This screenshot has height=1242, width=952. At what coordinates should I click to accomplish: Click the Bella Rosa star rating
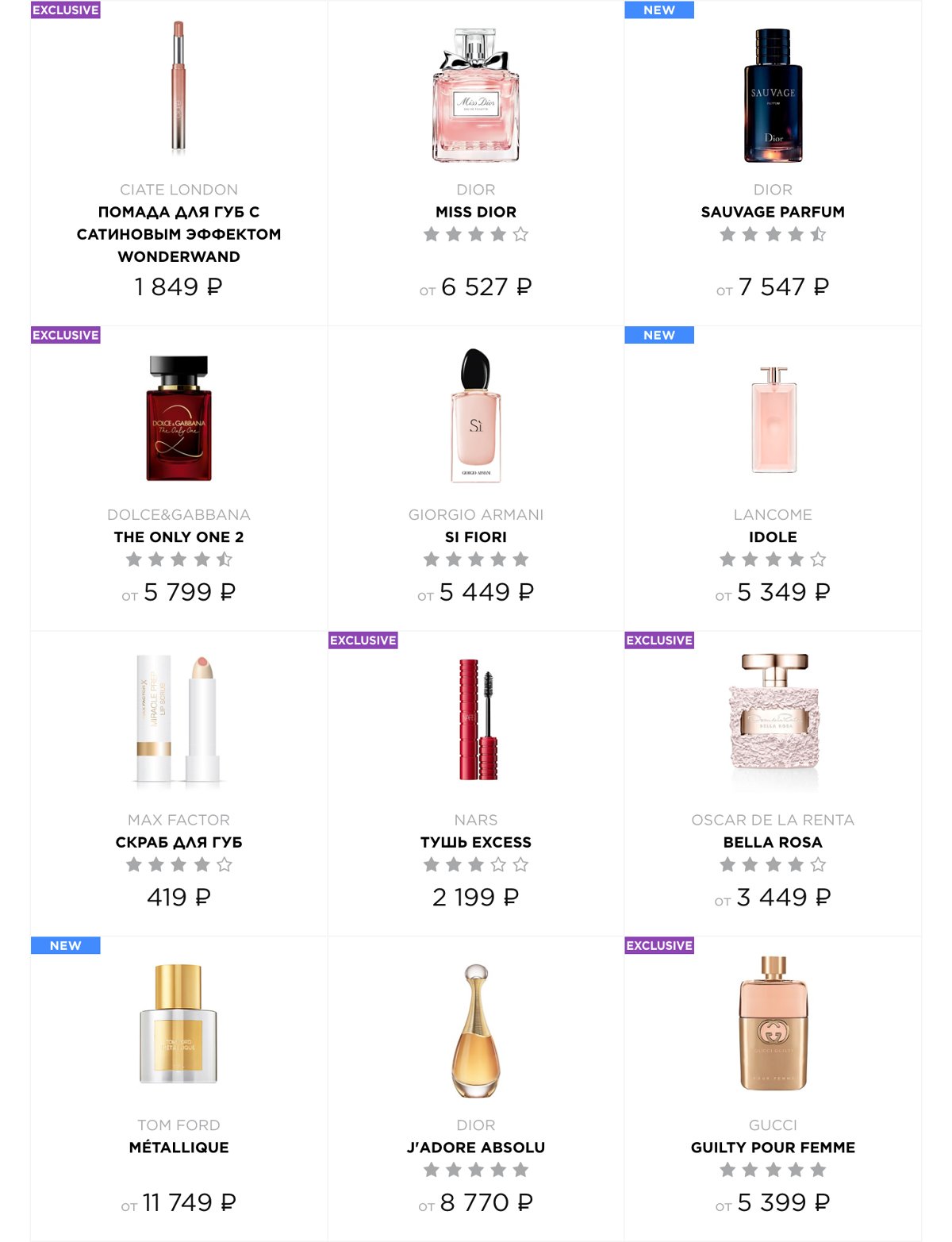coord(773,865)
